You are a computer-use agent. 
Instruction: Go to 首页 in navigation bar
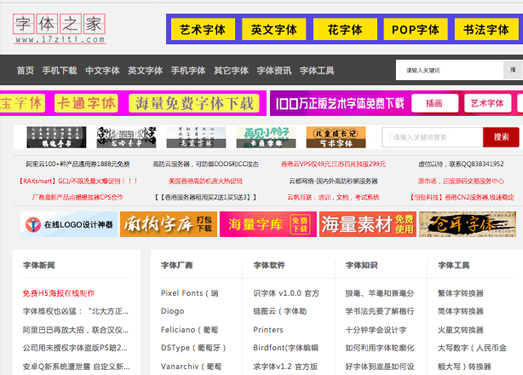25,70
